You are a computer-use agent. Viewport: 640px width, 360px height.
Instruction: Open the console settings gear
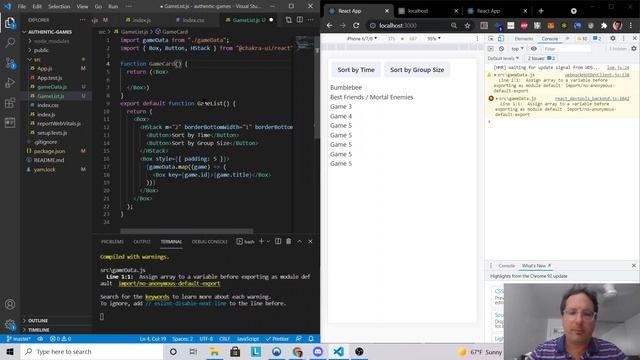tap(633, 49)
